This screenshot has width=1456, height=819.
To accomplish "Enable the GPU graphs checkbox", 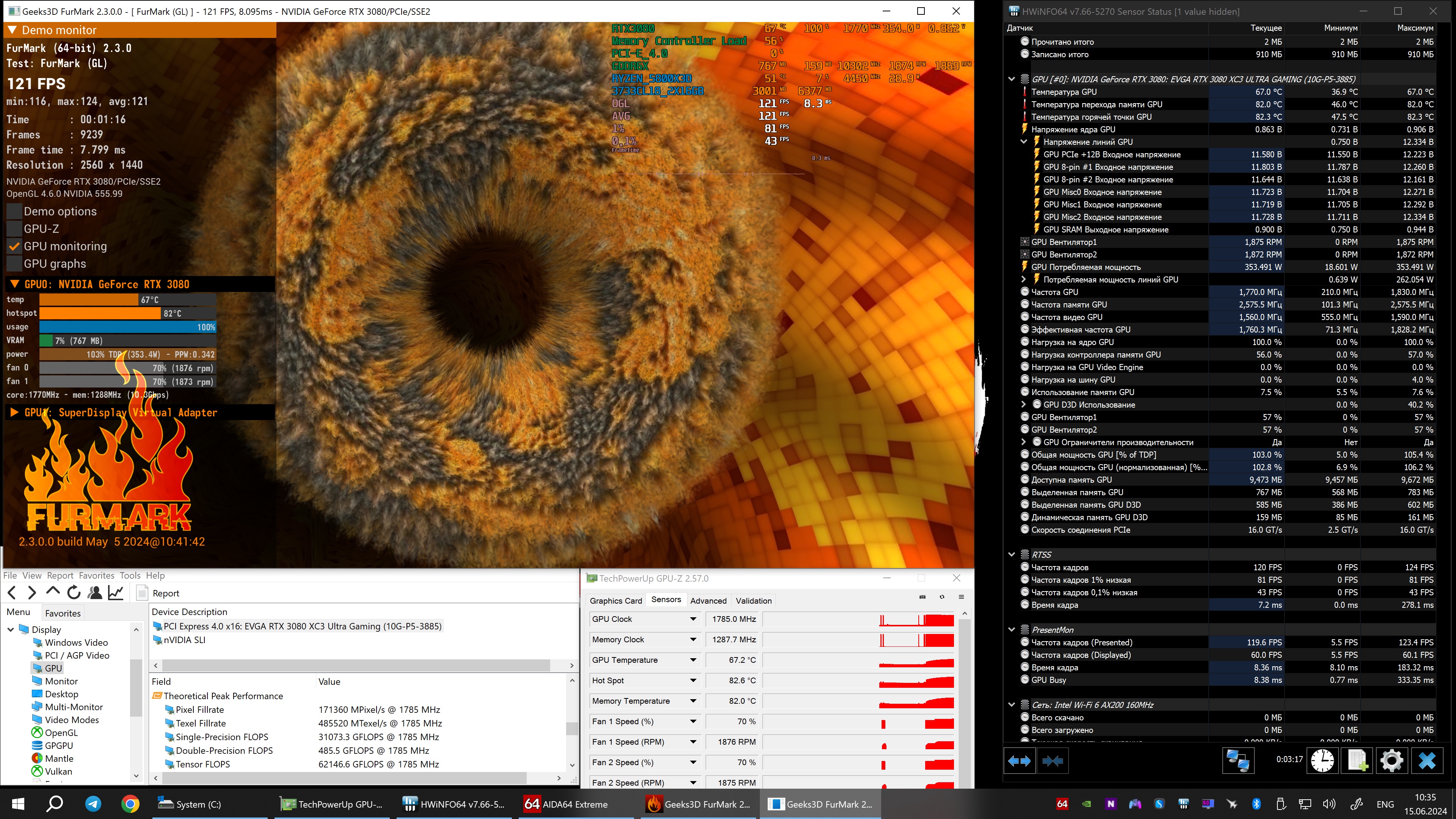I will (15, 264).
